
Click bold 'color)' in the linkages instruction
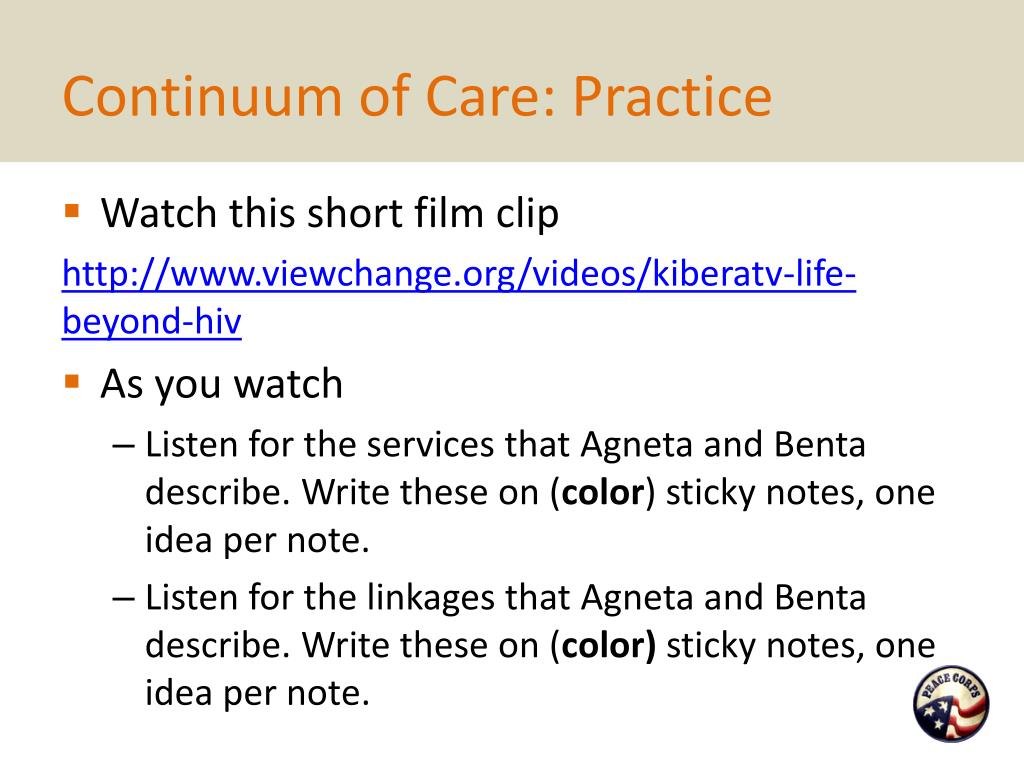609,646
